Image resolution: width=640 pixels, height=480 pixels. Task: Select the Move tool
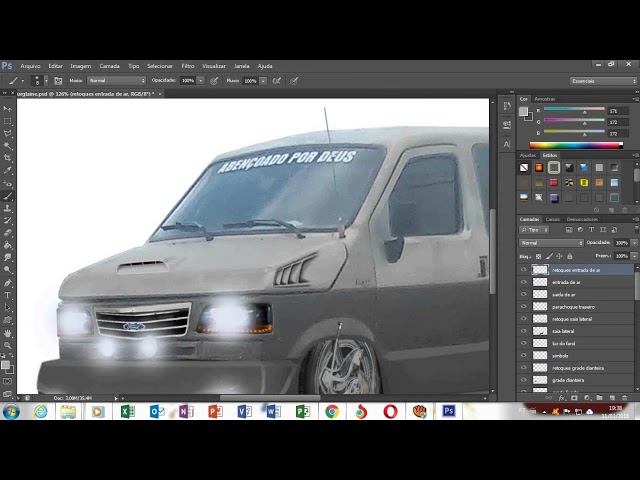[7, 109]
